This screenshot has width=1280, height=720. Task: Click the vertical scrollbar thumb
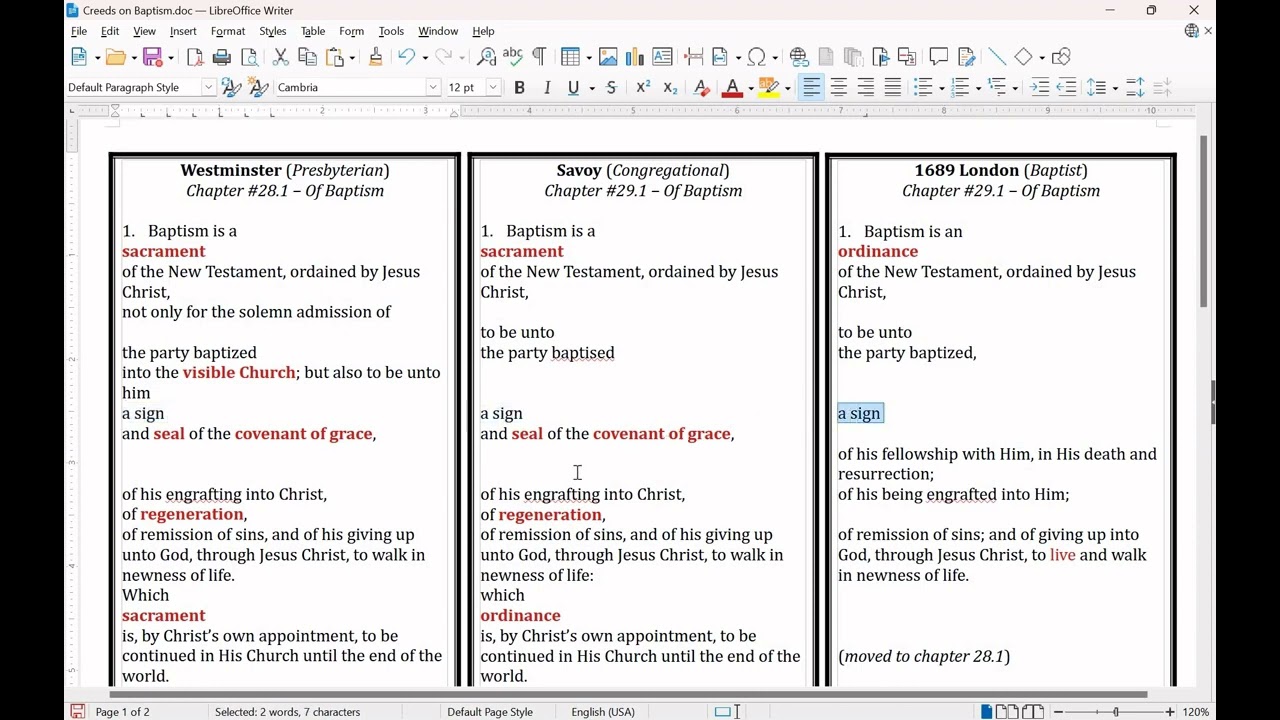(x=1204, y=220)
